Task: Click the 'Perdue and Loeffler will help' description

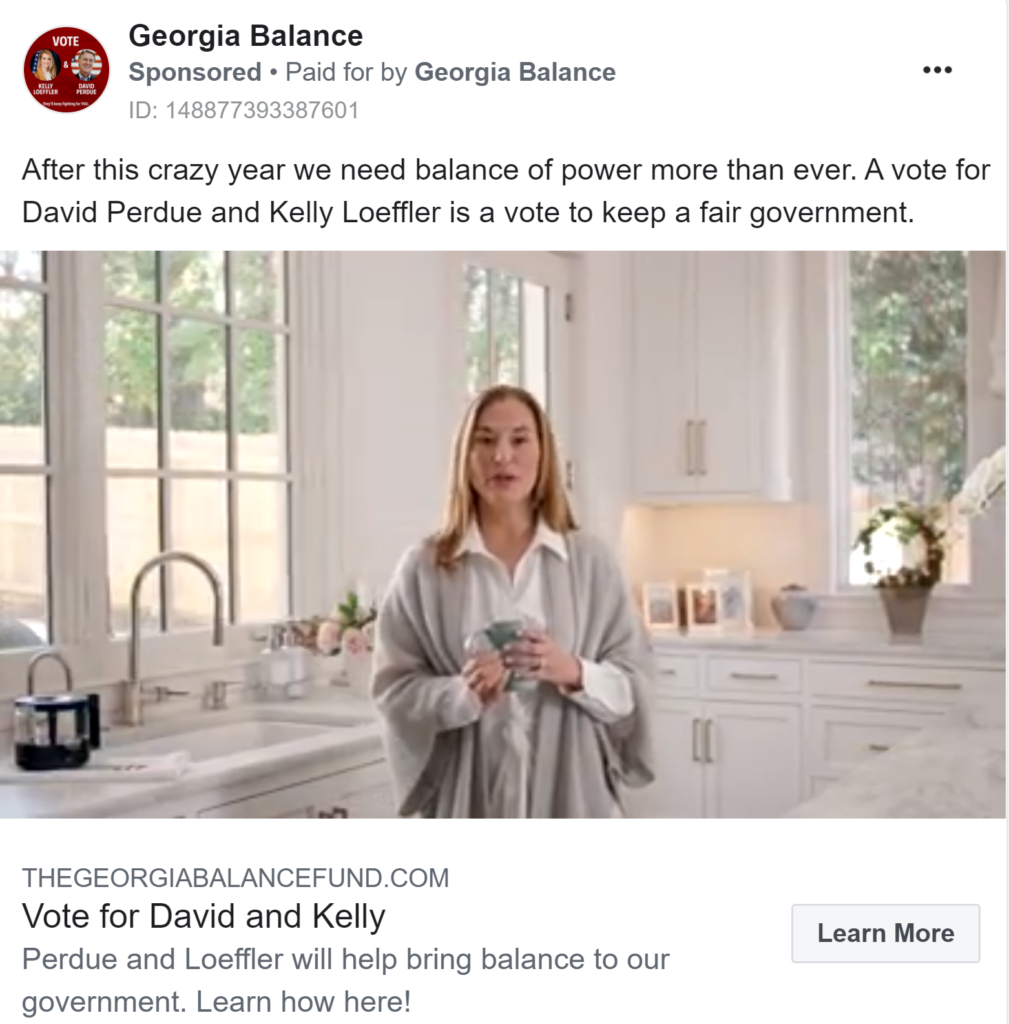Action: coord(345,980)
